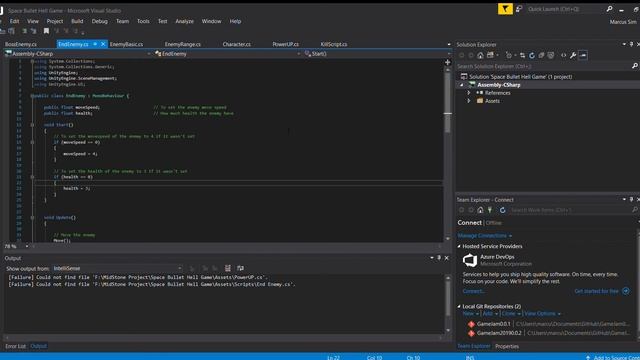Switch to the PowerUP.cs tab

[x=286, y=44]
